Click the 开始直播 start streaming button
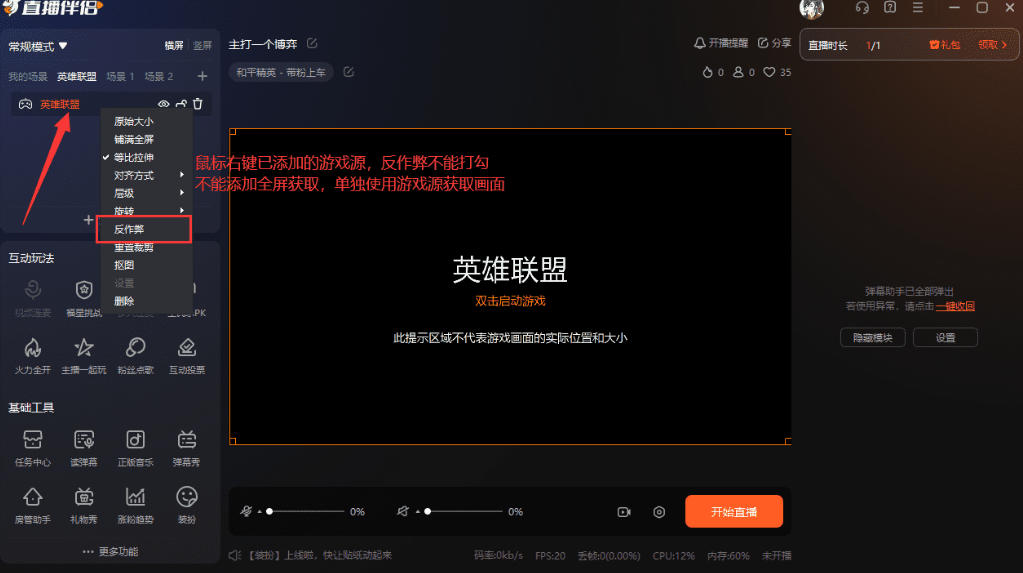Viewport: 1023px width, 573px height. pyautogui.click(x=733, y=511)
